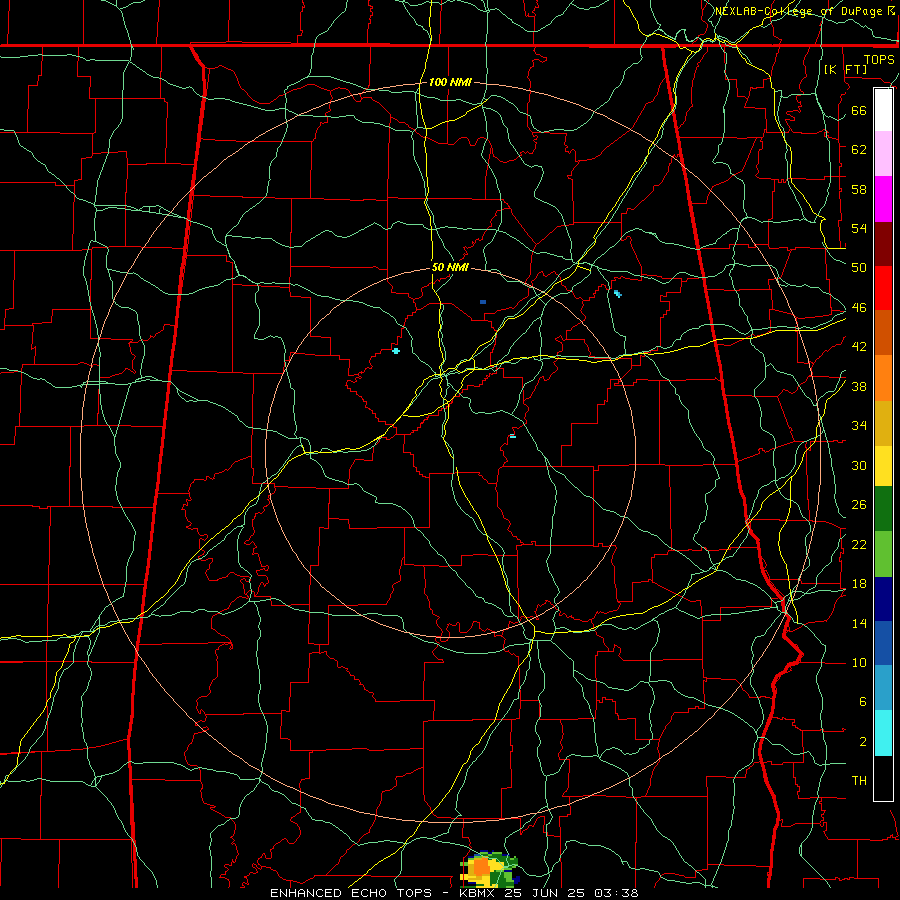This screenshot has height=900, width=900.
Task: Click the '10' legend value
Action: click(859, 662)
